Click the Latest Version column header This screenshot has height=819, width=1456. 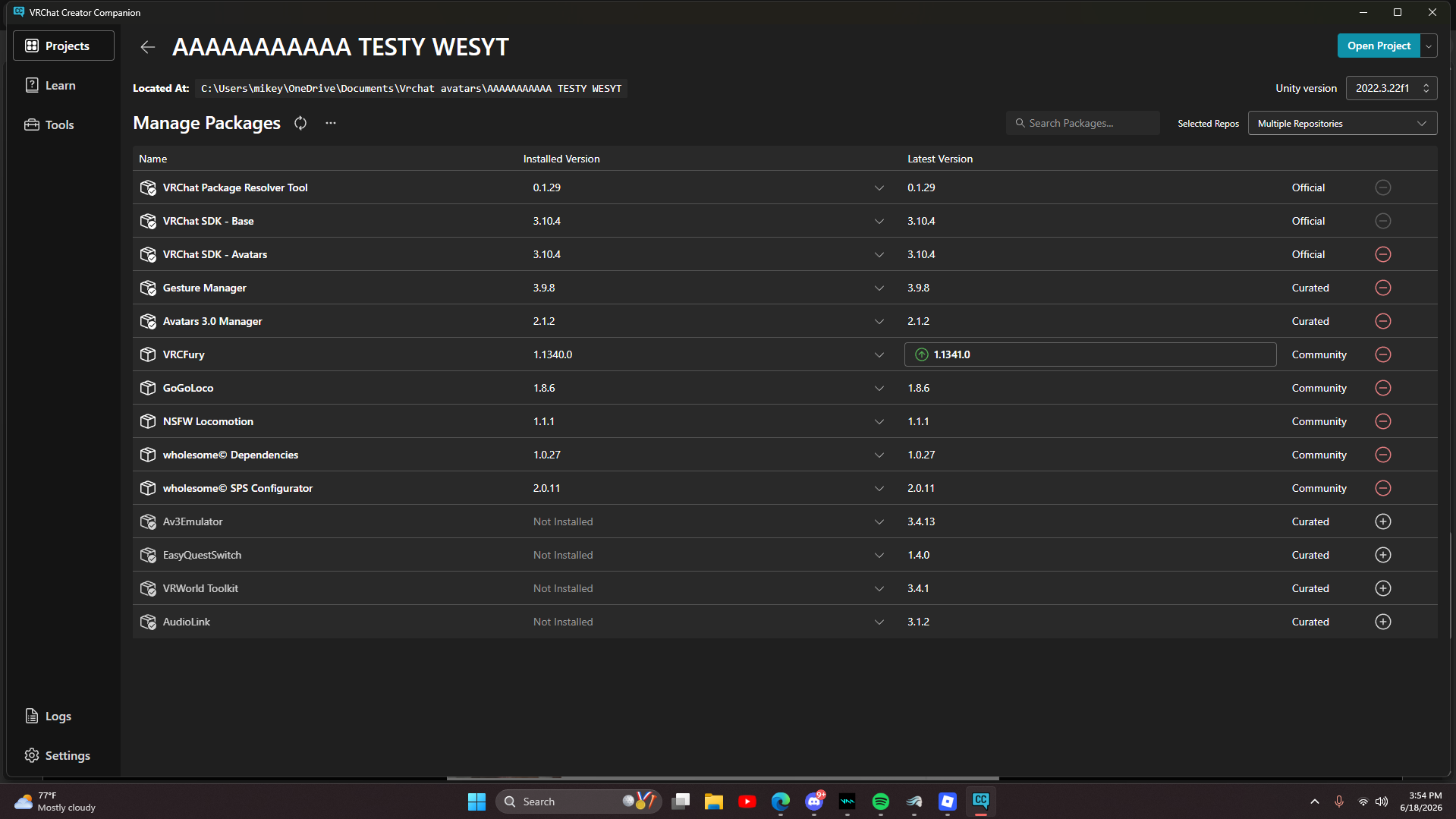tap(940, 159)
